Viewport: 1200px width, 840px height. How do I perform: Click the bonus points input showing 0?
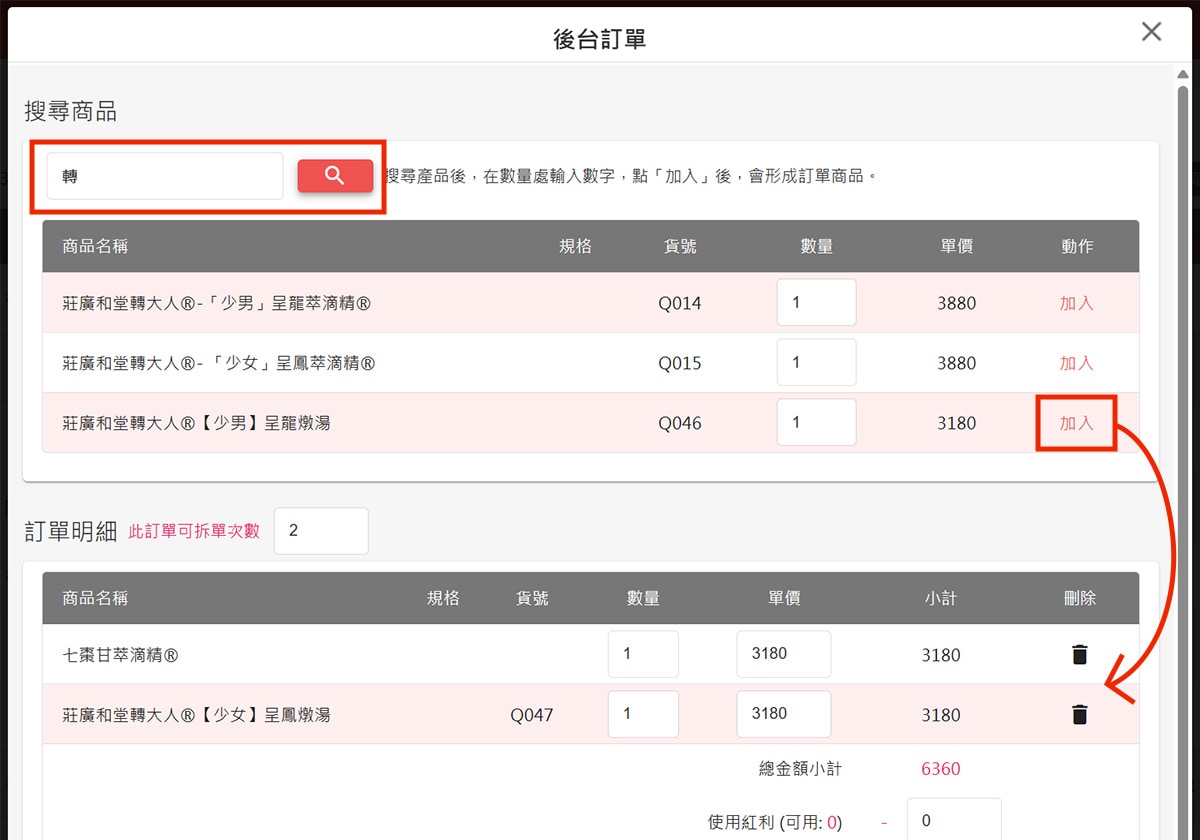(x=954, y=822)
